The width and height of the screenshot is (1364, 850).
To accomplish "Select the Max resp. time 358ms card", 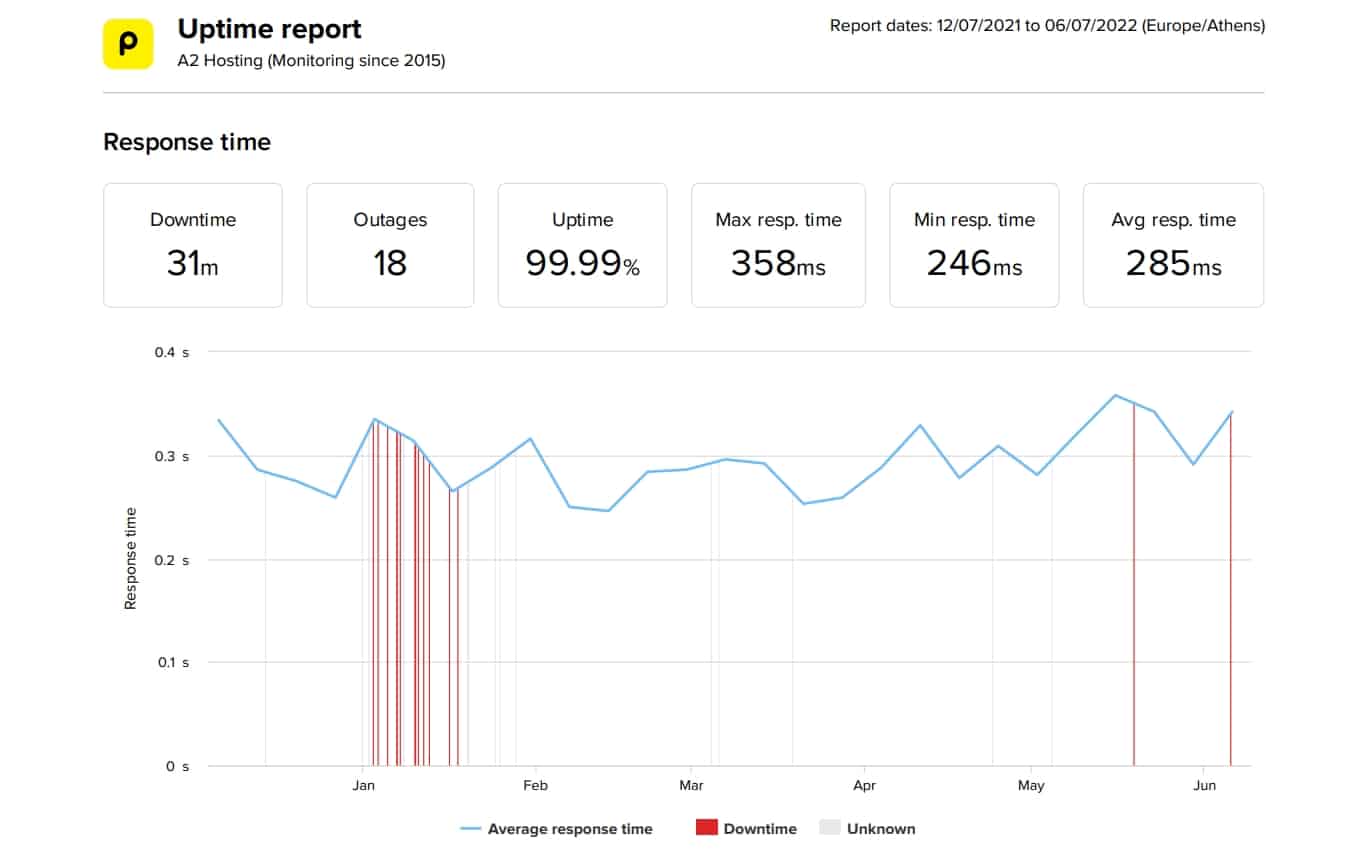I will click(778, 245).
